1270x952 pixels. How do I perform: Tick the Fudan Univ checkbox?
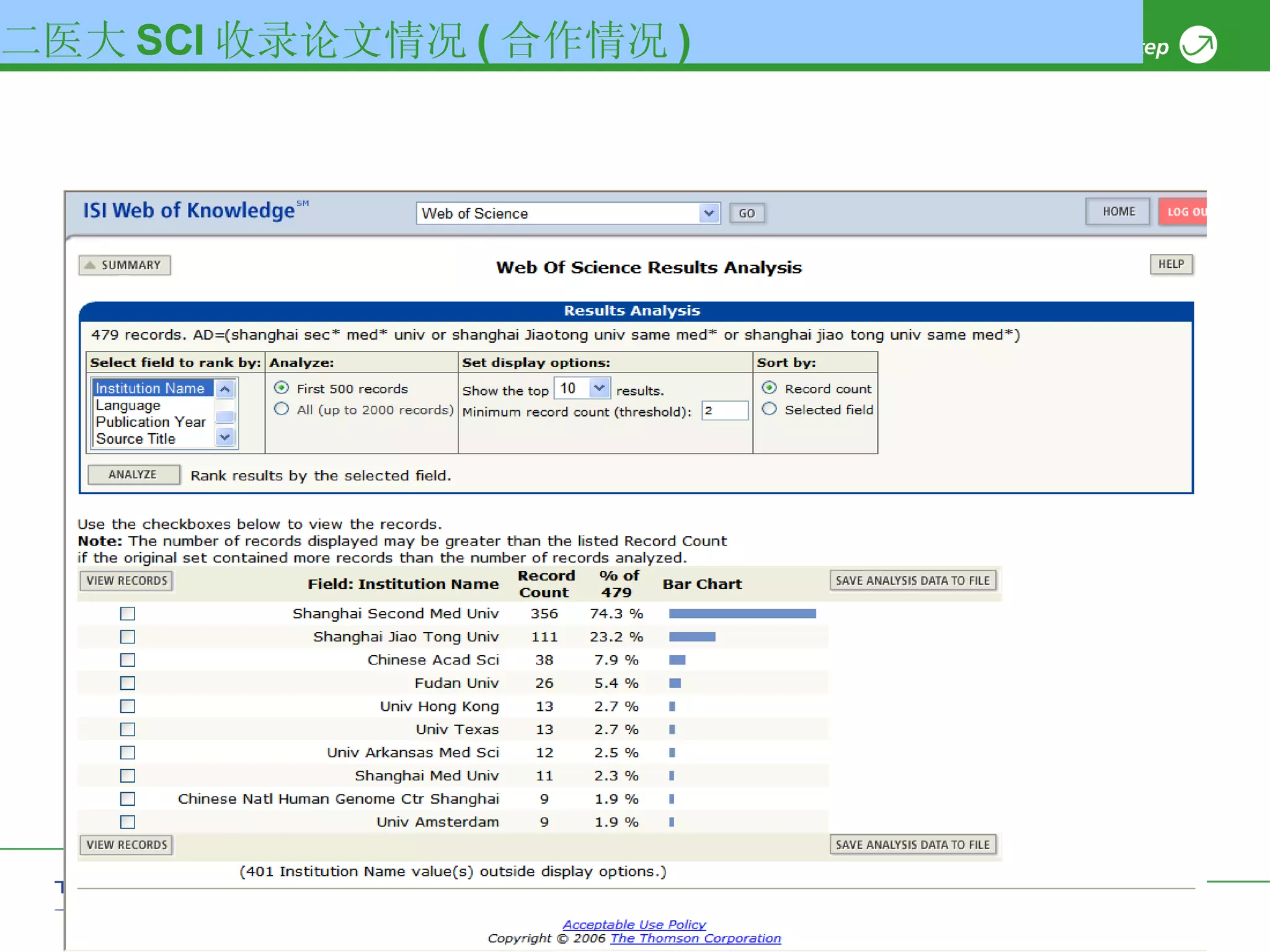tap(128, 683)
